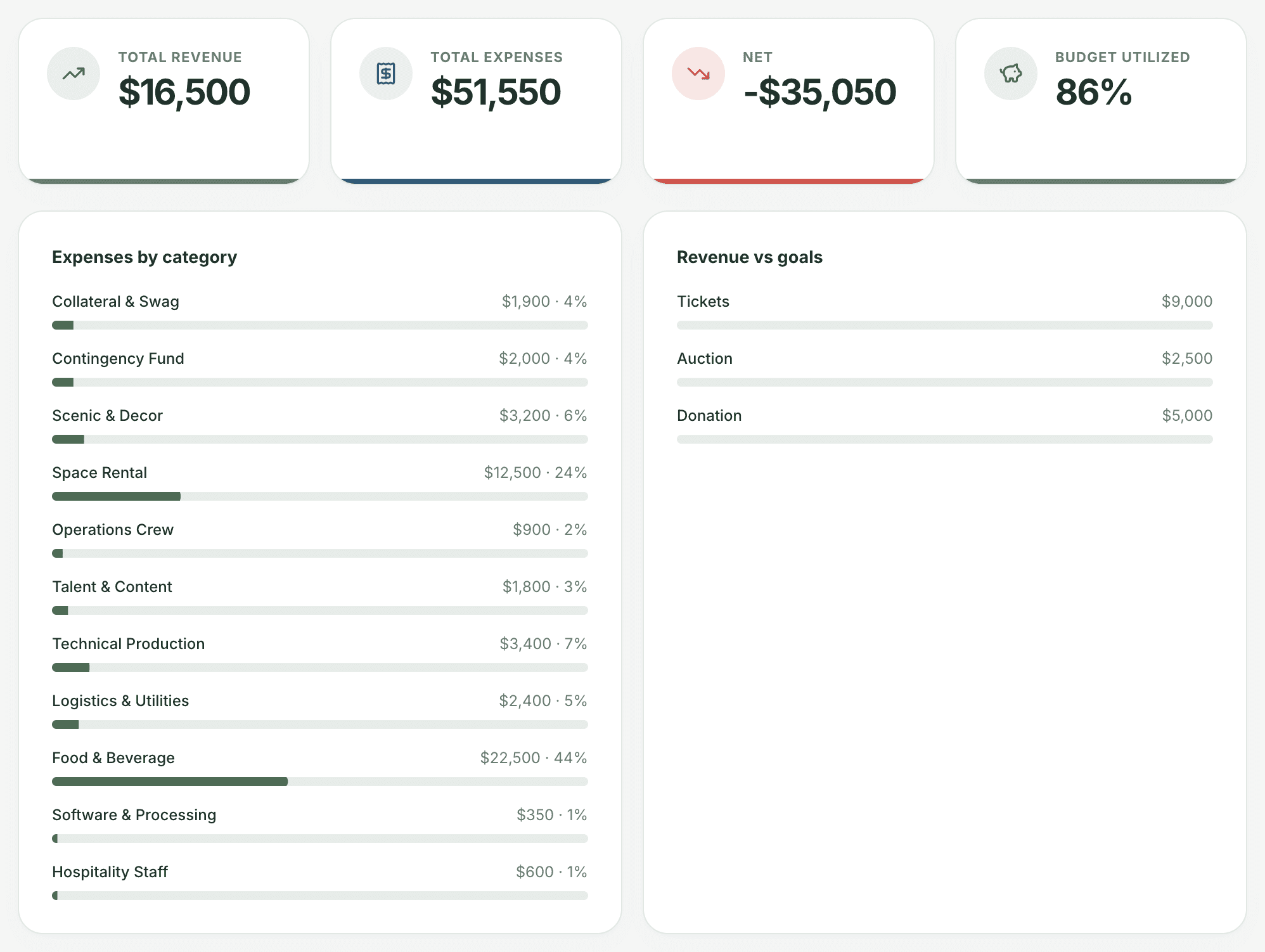Click the TOTAL EXPENSES card label
This screenshot has height=952, width=1265.
point(497,58)
